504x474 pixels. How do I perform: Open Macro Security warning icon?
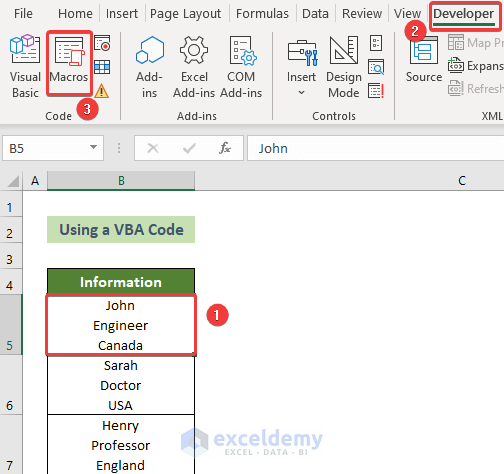101,91
